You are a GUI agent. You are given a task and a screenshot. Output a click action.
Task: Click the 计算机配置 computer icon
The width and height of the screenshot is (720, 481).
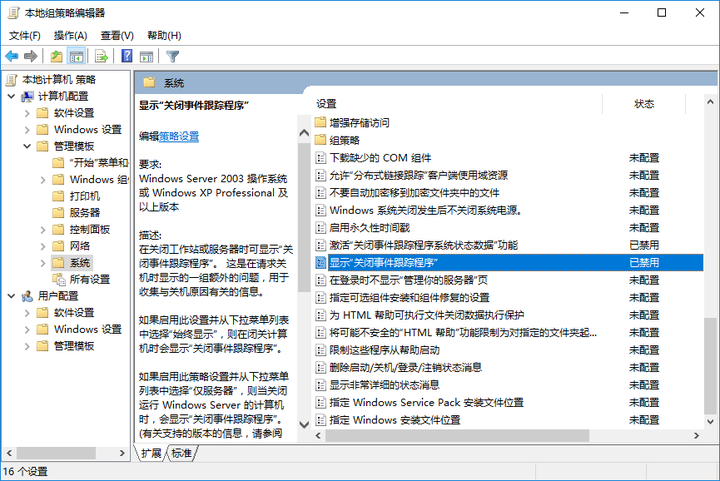(x=28, y=96)
